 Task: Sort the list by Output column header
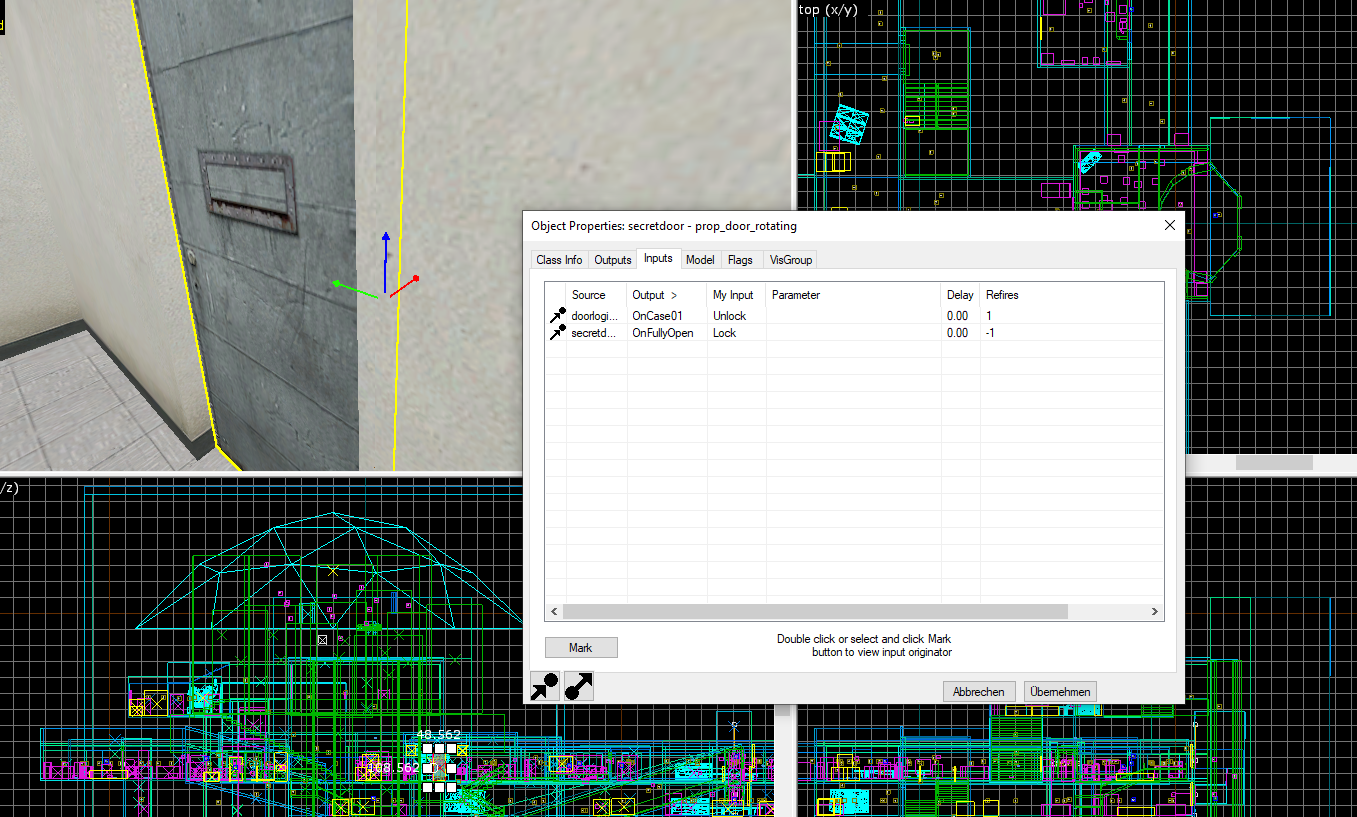point(654,295)
